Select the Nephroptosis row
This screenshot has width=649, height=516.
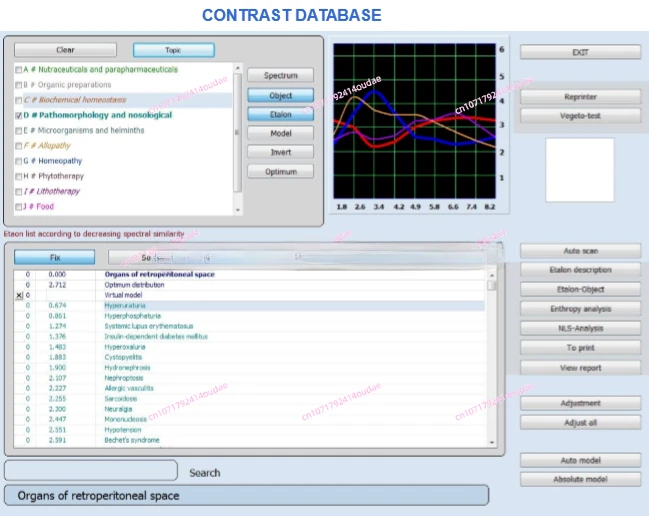(250, 378)
